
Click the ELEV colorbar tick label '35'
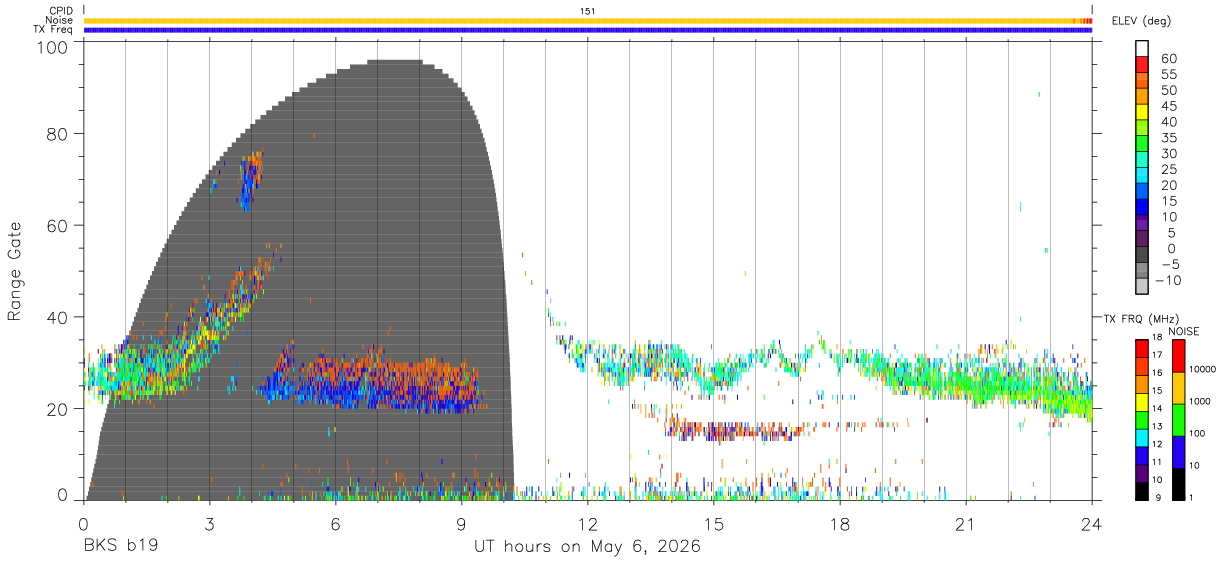point(1168,137)
